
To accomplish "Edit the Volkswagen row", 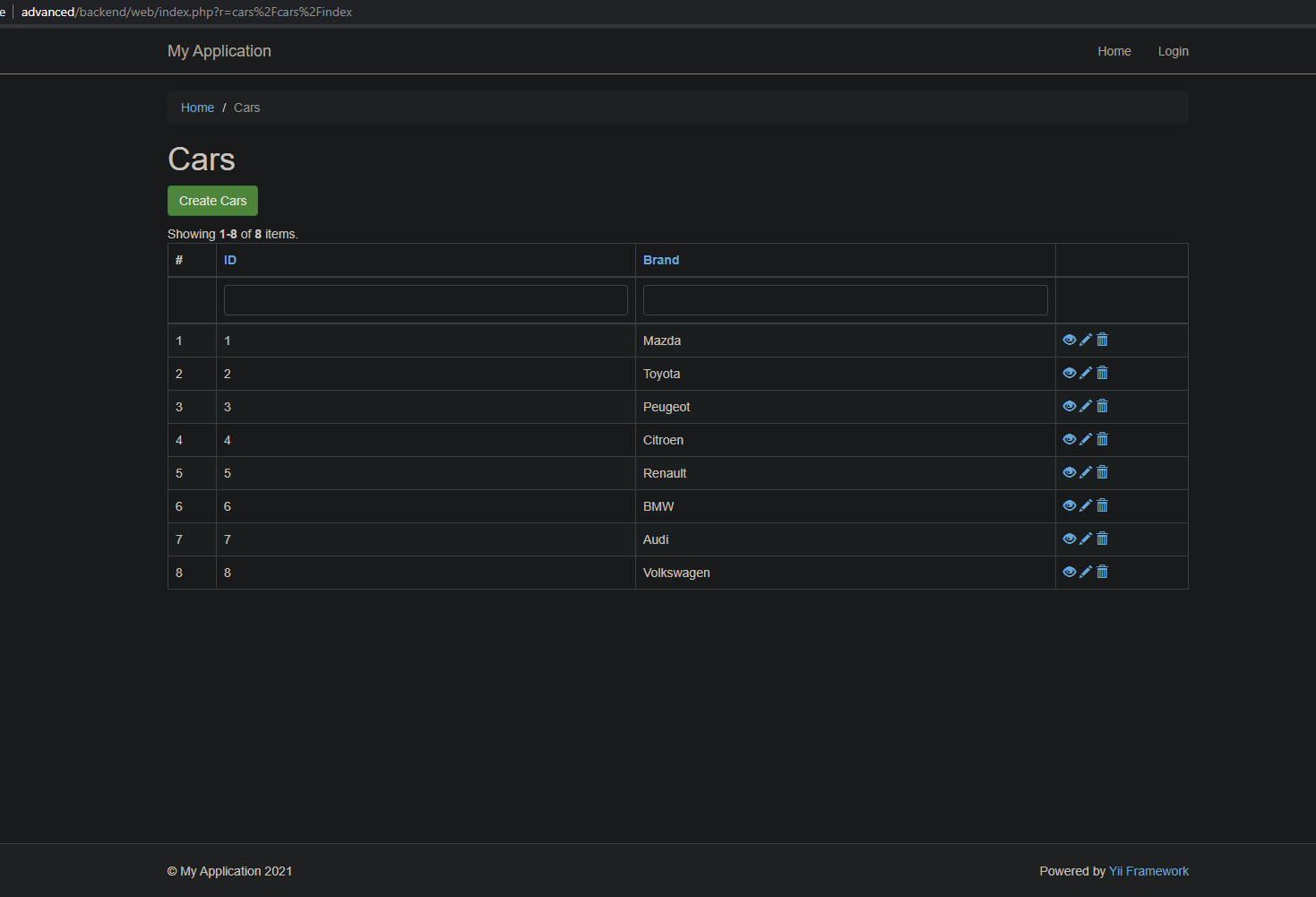I will (x=1086, y=572).
